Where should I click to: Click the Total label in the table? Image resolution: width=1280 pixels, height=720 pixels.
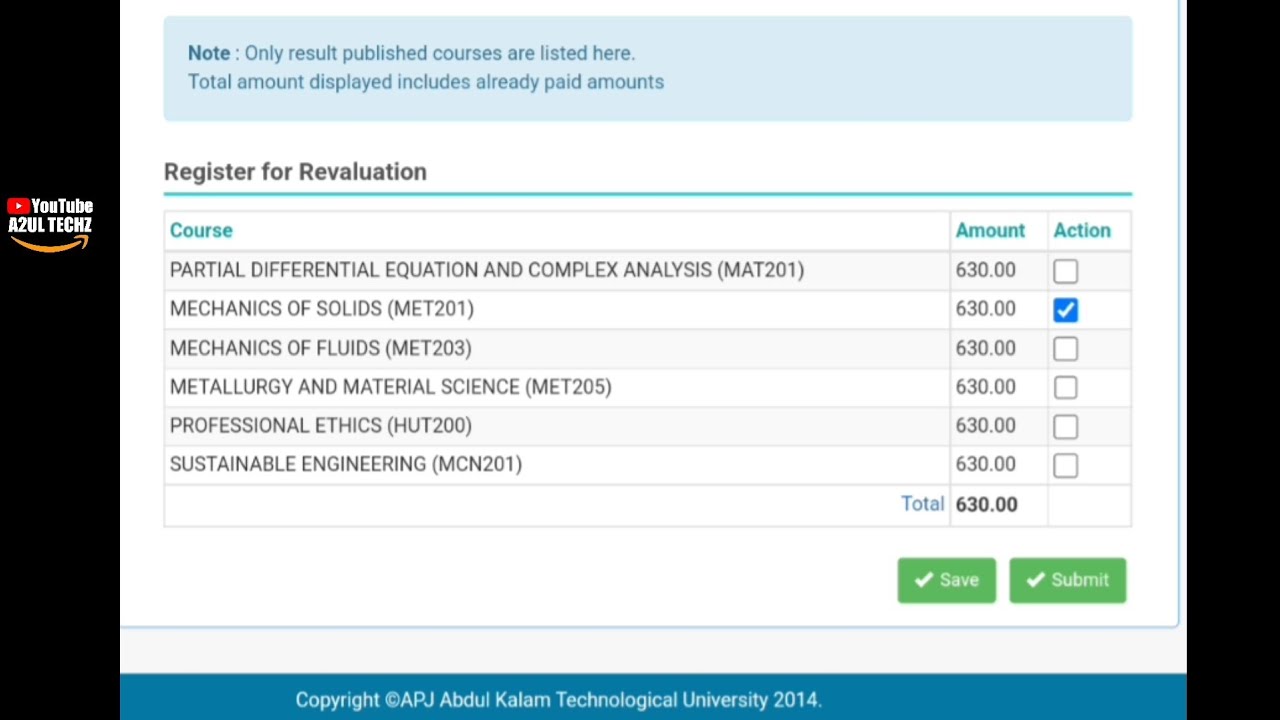click(x=922, y=504)
